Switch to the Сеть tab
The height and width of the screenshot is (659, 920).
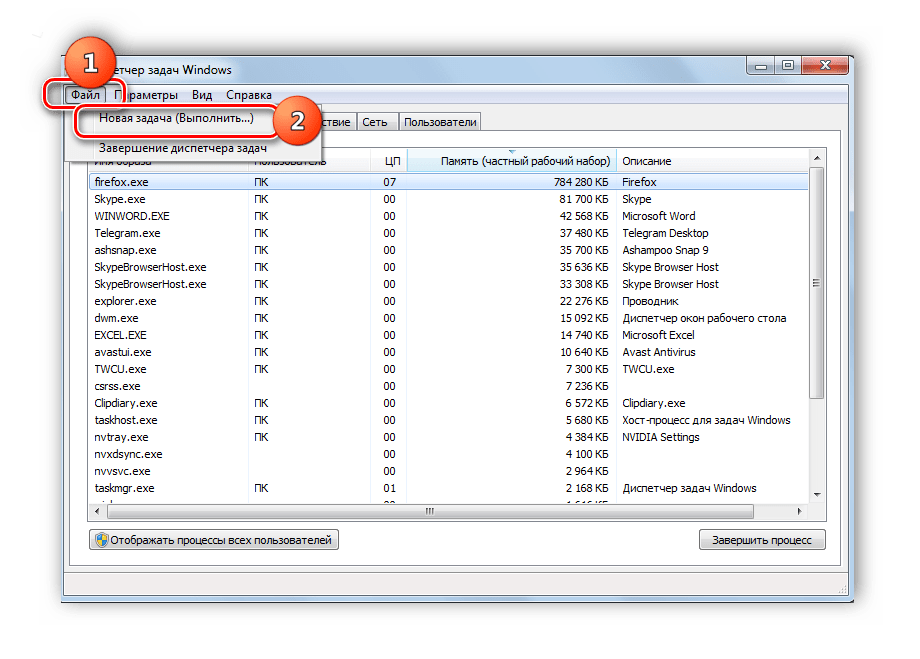click(375, 121)
